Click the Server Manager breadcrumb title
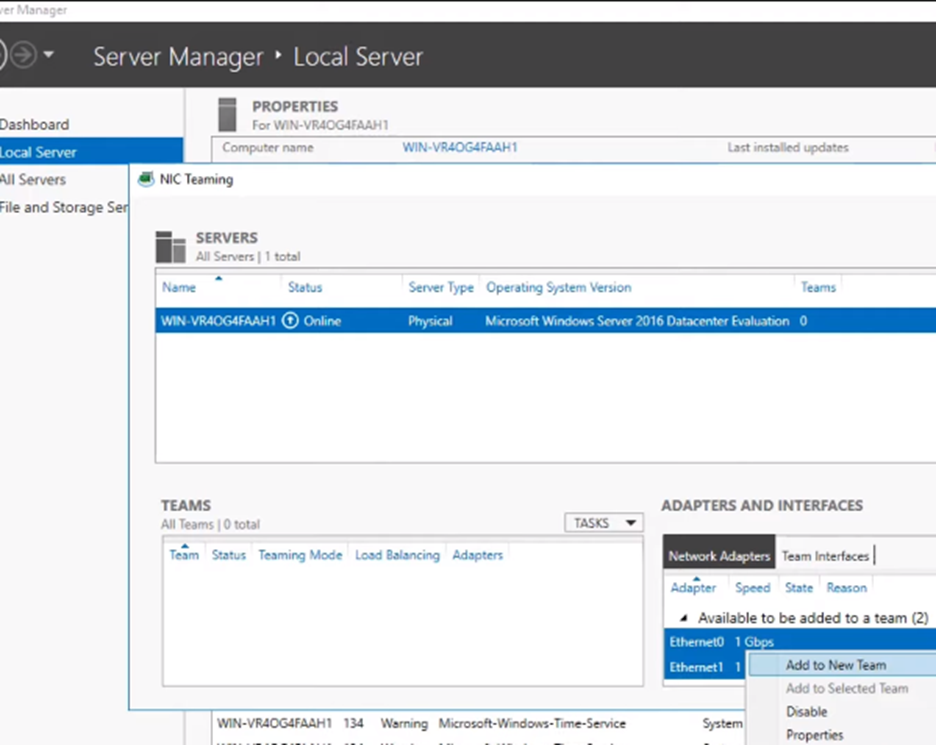 (x=178, y=57)
